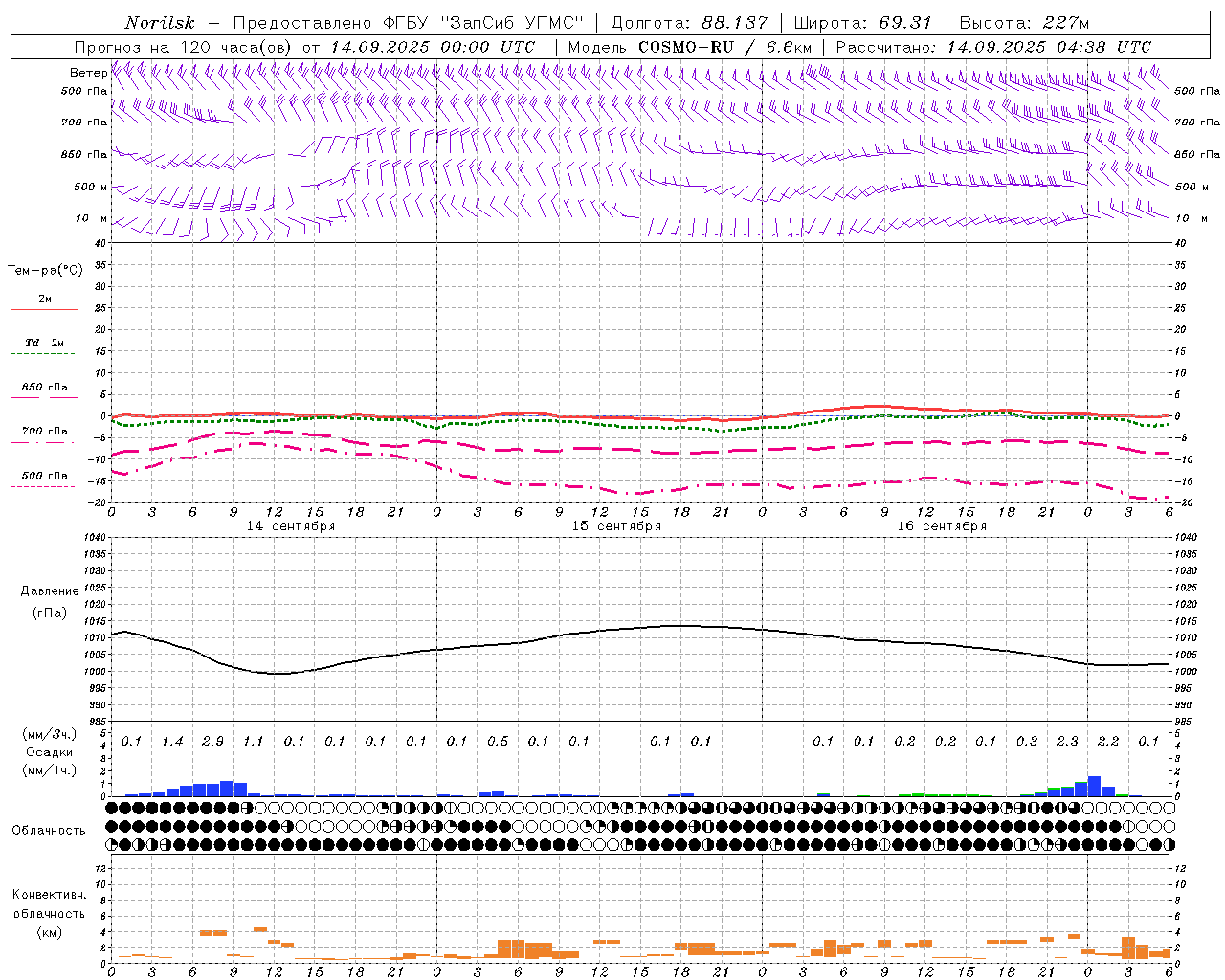Image resolution: width=1225 pixels, height=980 pixels.
Task: Click the 700 гПа temperature legend entry
Action: coord(44,434)
